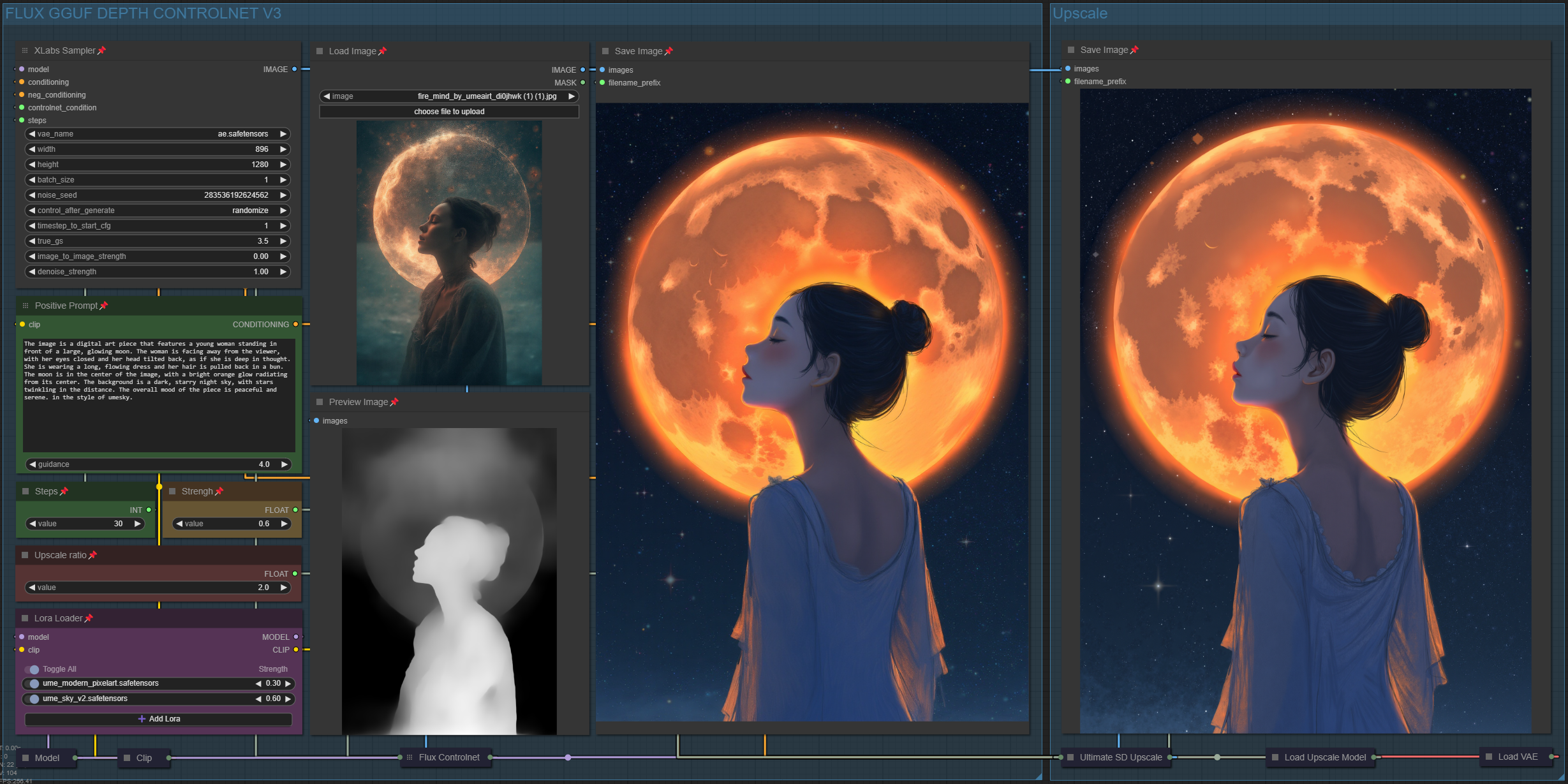This screenshot has height=784, width=1568.
Task: Click the pin icon on XLabs Sampler
Action: (x=101, y=50)
